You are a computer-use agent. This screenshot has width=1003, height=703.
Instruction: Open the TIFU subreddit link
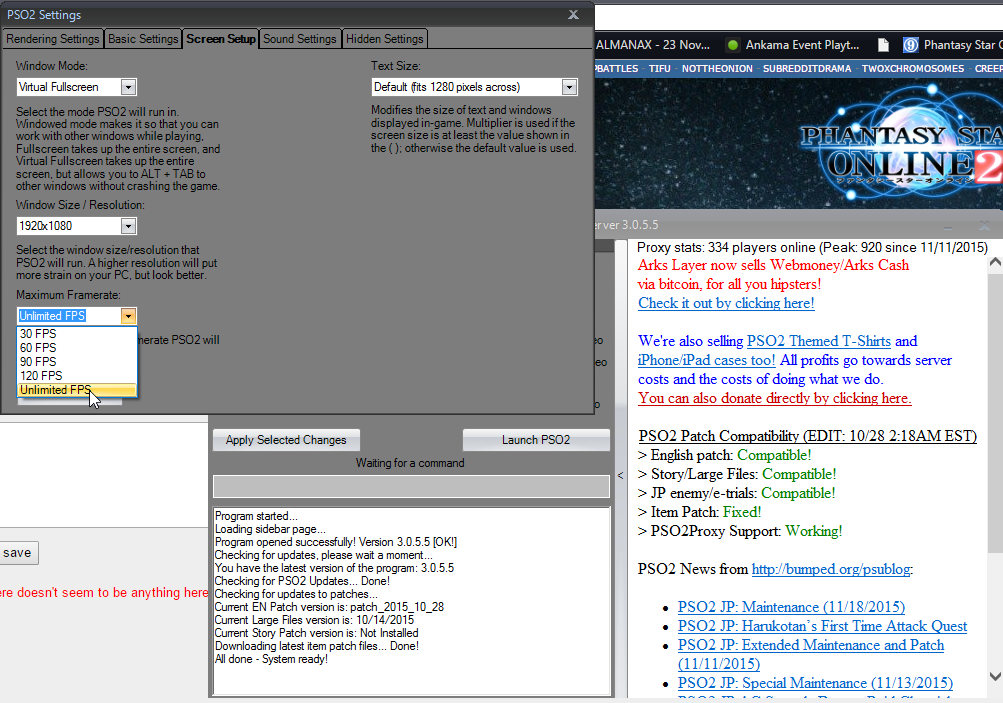659,68
